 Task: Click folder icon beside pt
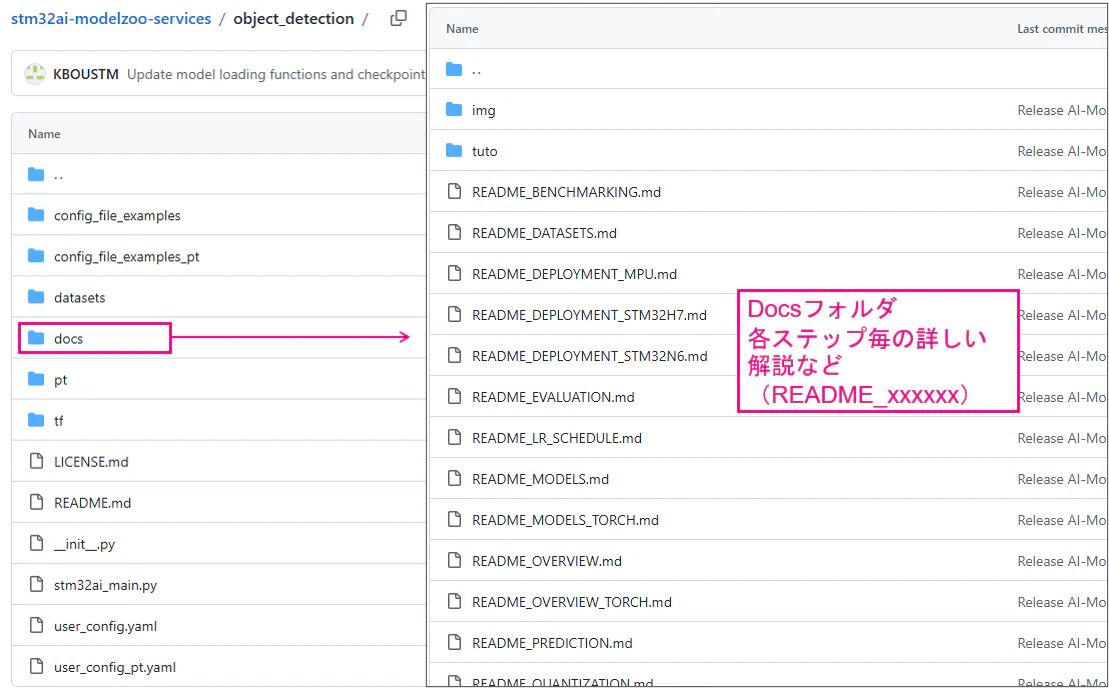click(36, 379)
